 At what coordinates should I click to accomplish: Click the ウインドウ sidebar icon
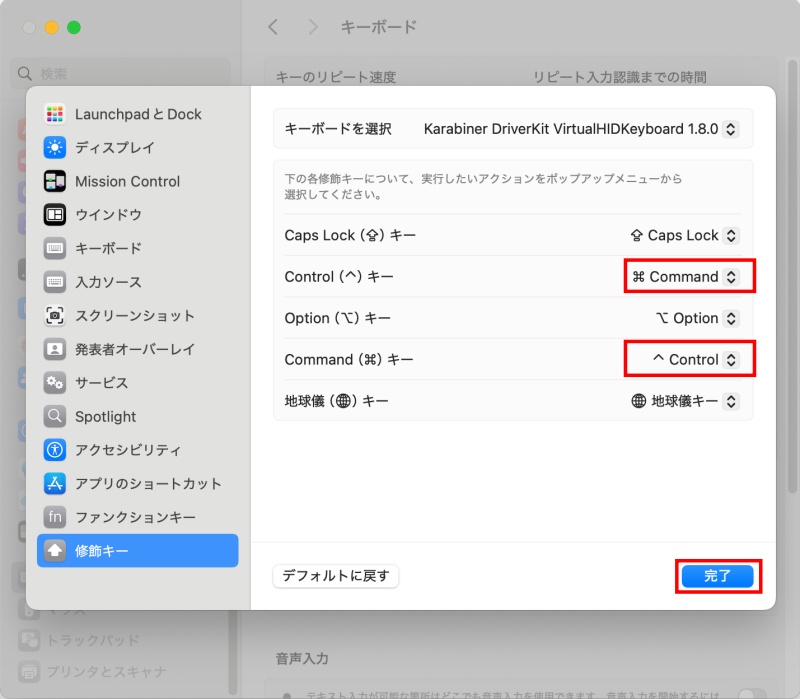point(55,215)
